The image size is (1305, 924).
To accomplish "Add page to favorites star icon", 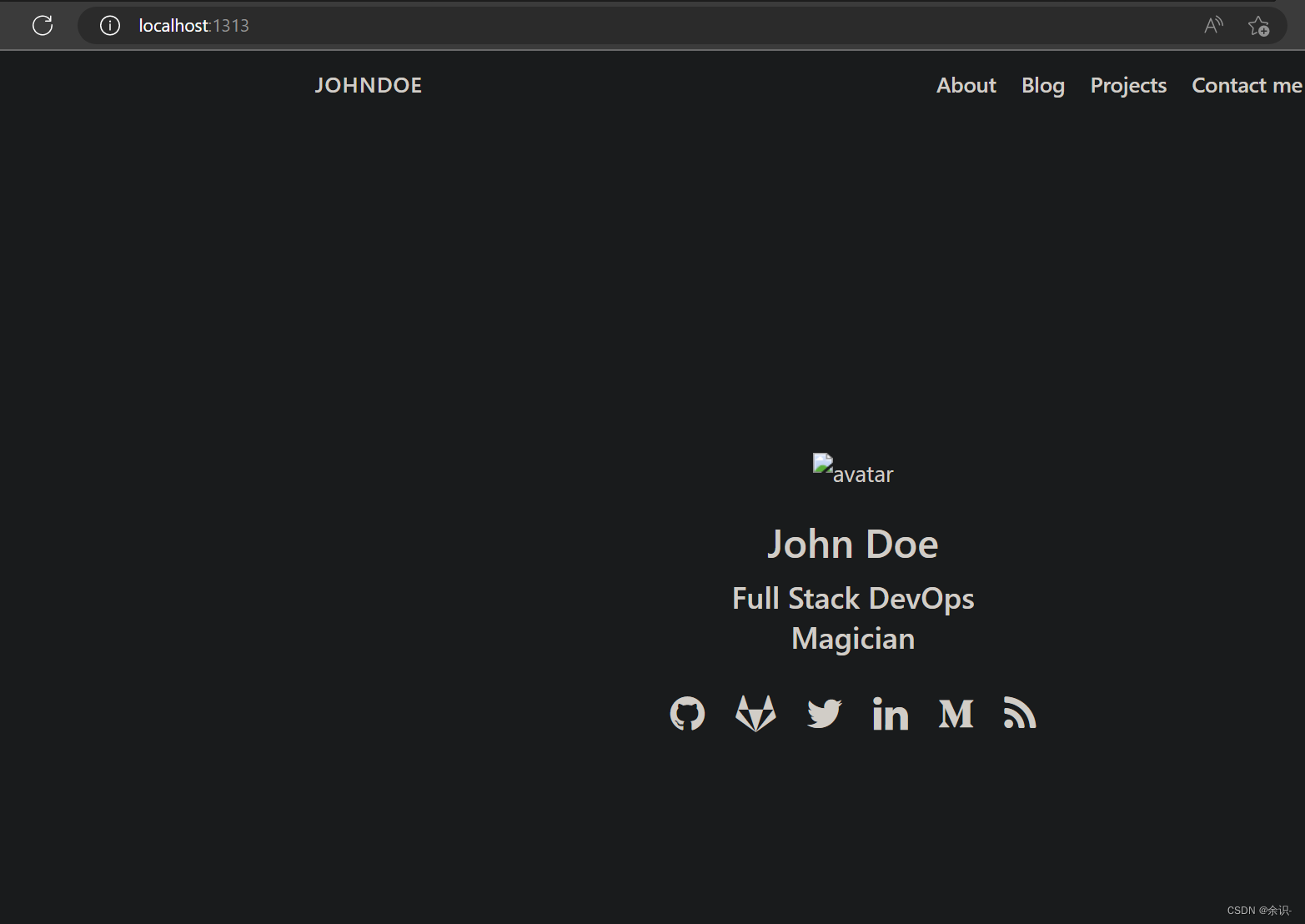I will click(x=1258, y=26).
